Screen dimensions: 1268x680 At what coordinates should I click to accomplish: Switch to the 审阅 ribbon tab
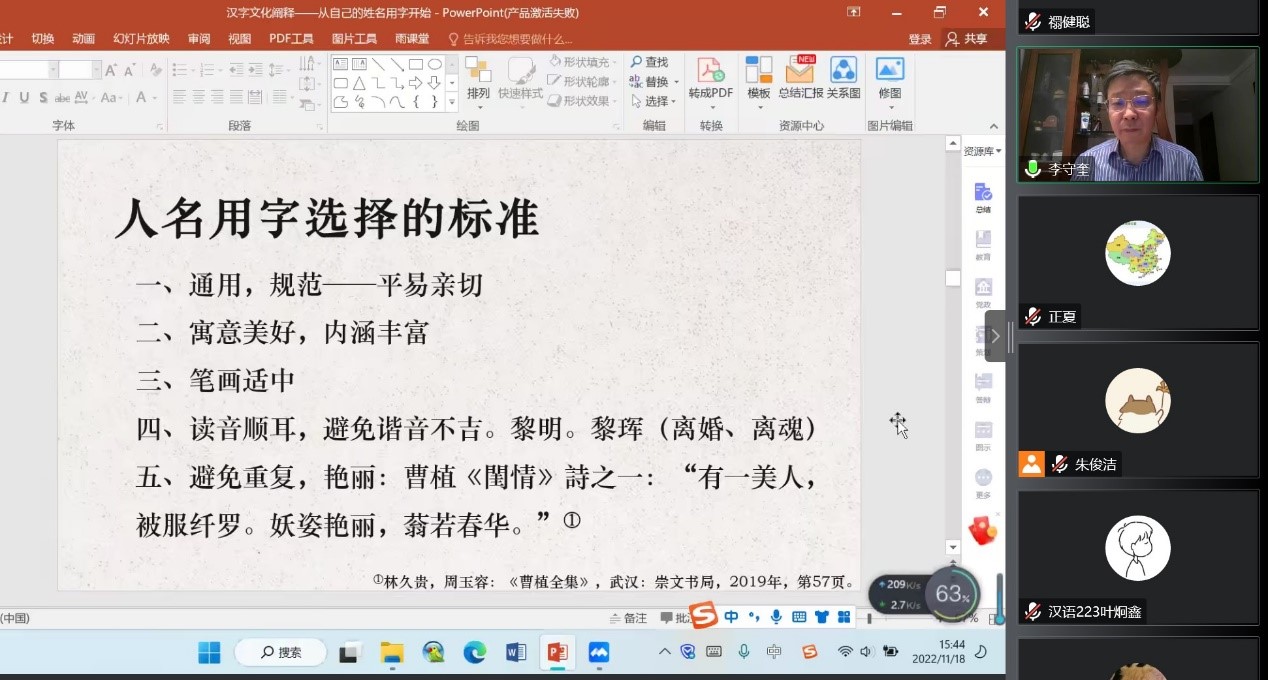199,39
